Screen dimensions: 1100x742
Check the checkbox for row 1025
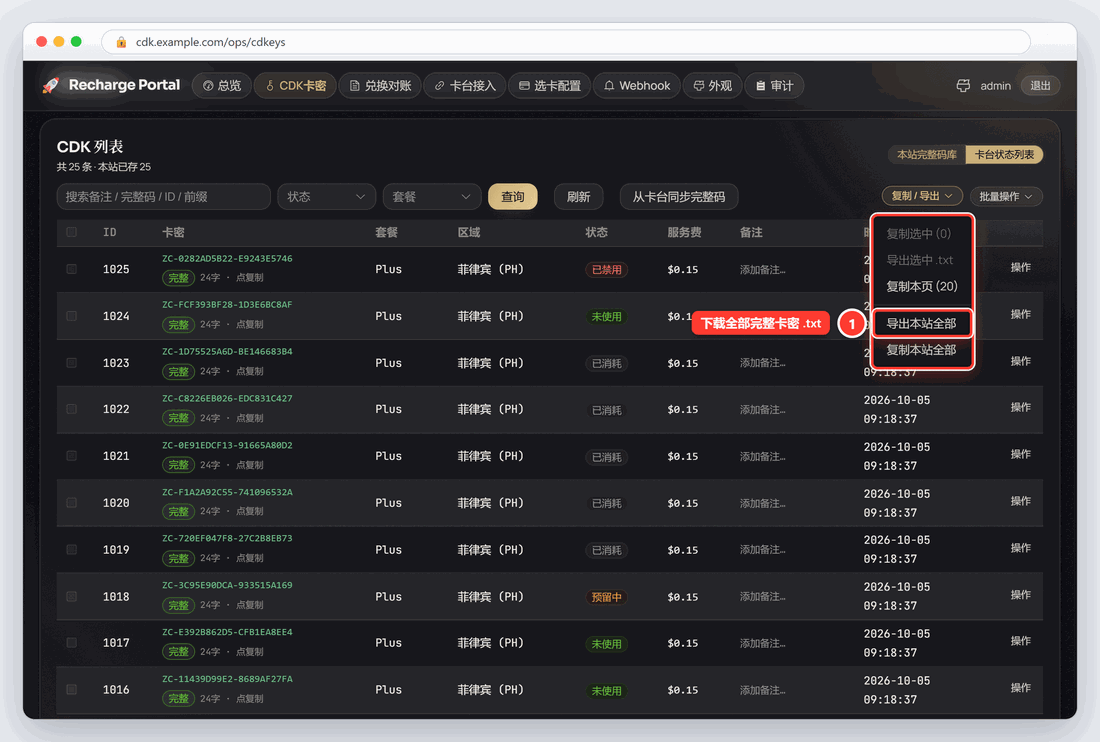(x=72, y=269)
